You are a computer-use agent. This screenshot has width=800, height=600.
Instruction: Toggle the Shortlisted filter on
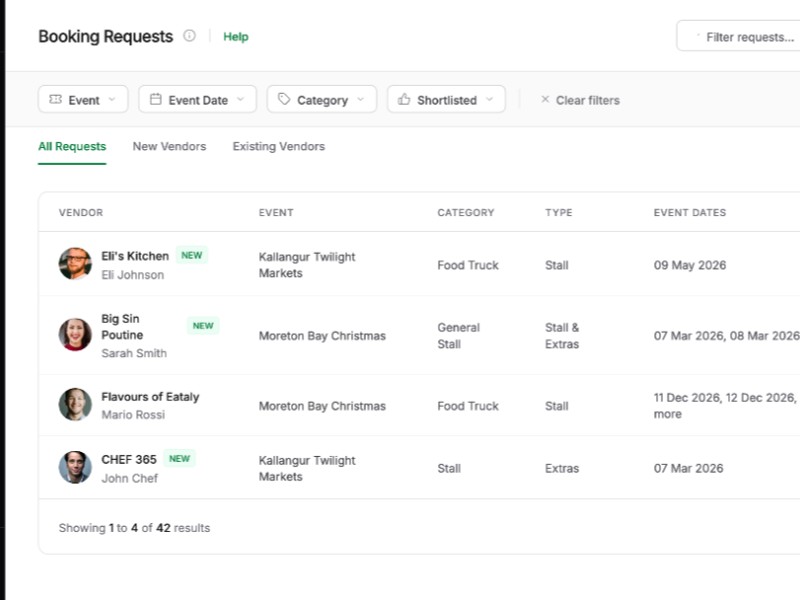pyautogui.click(x=446, y=100)
